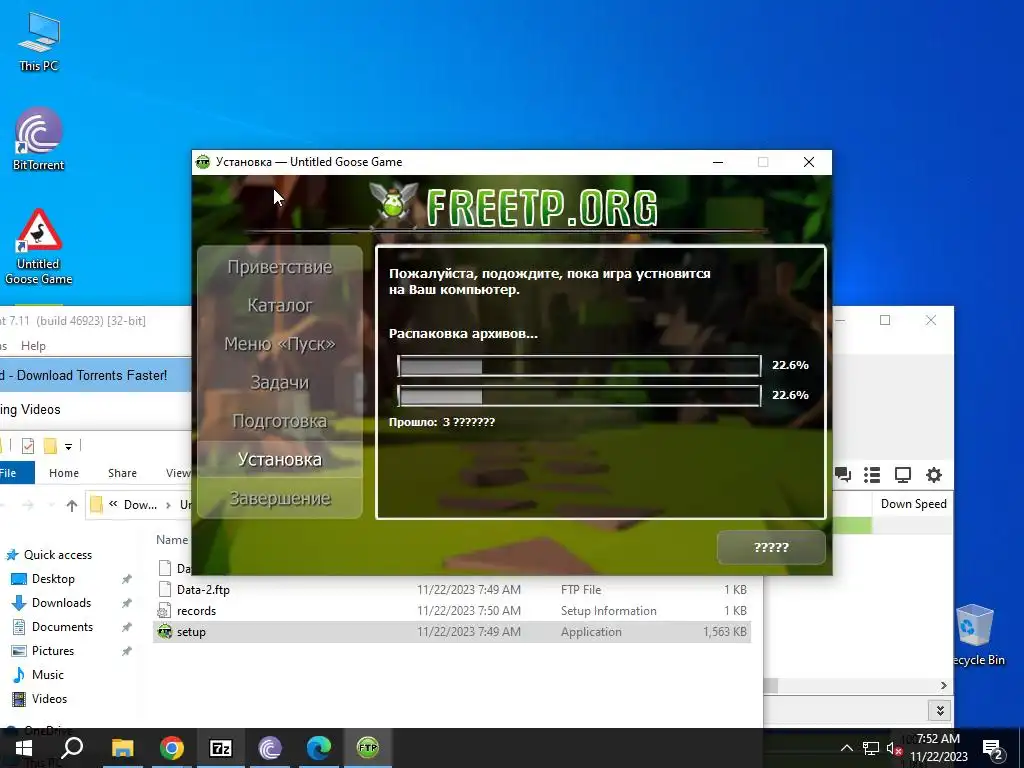Open BitTorrent Help menu

click(33, 346)
